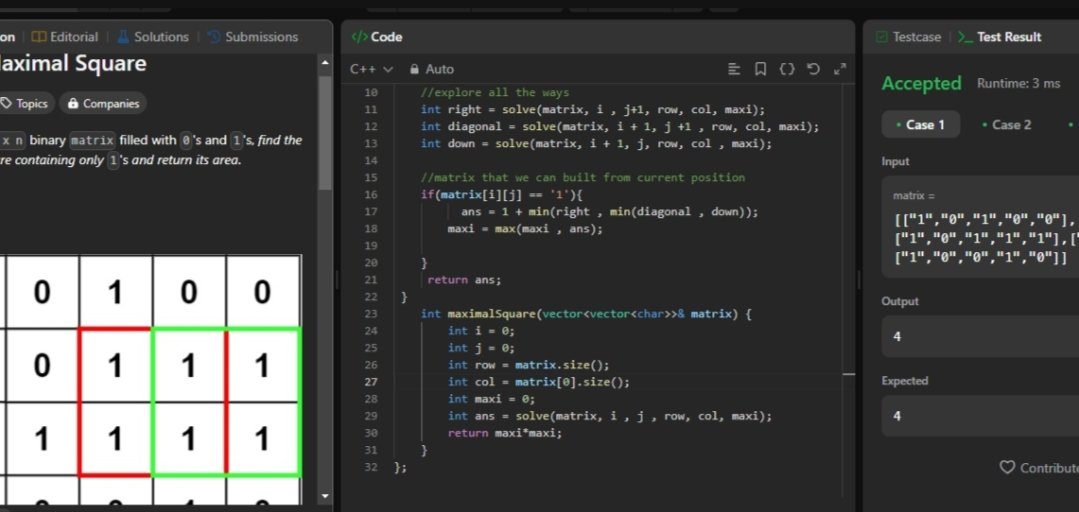The image size is (1079, 512).
Task: Expand the Companies section
Action: coord(103,103)
